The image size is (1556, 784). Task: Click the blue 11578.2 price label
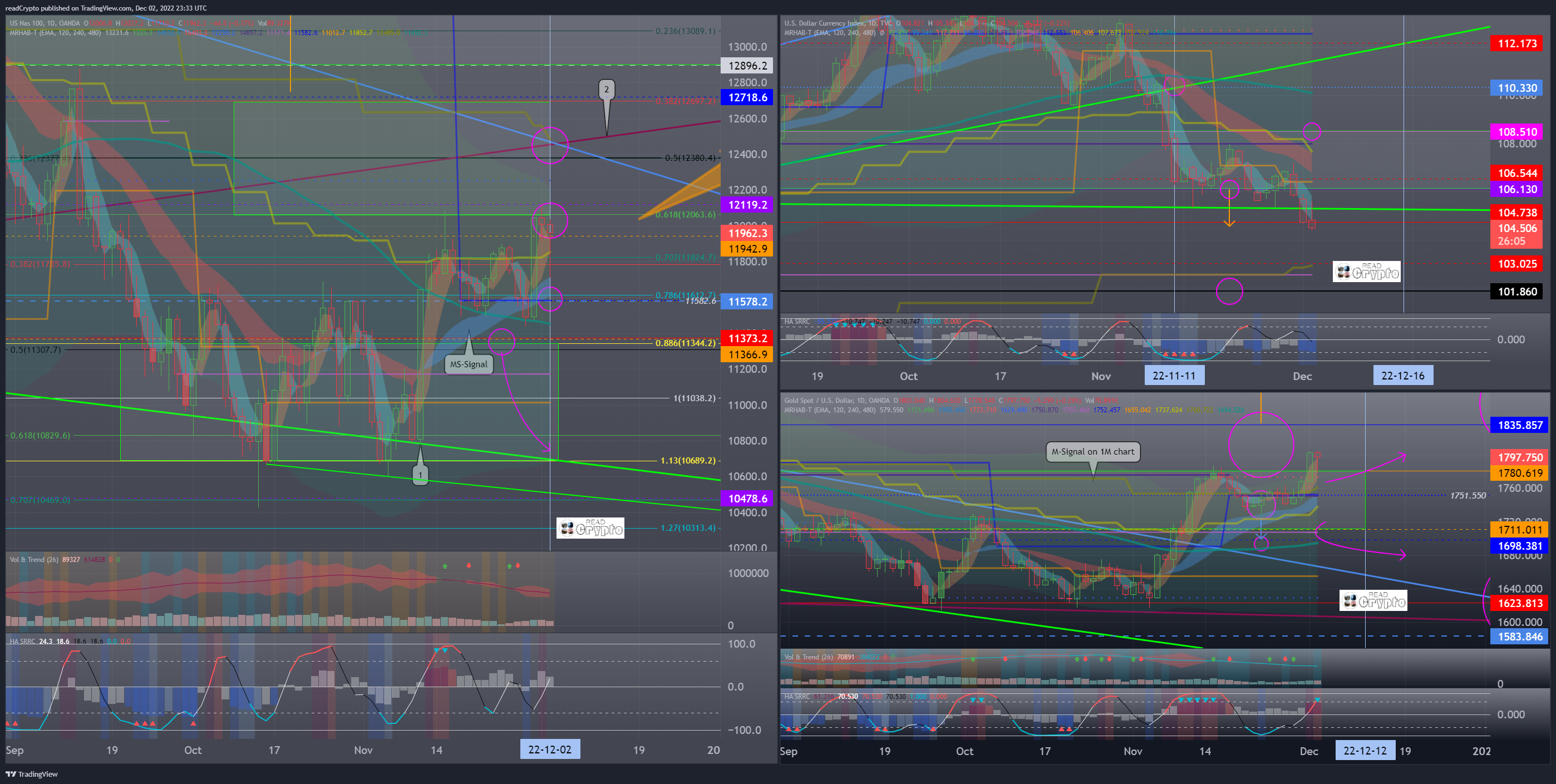pyautogui.click(x=747, y=302)
